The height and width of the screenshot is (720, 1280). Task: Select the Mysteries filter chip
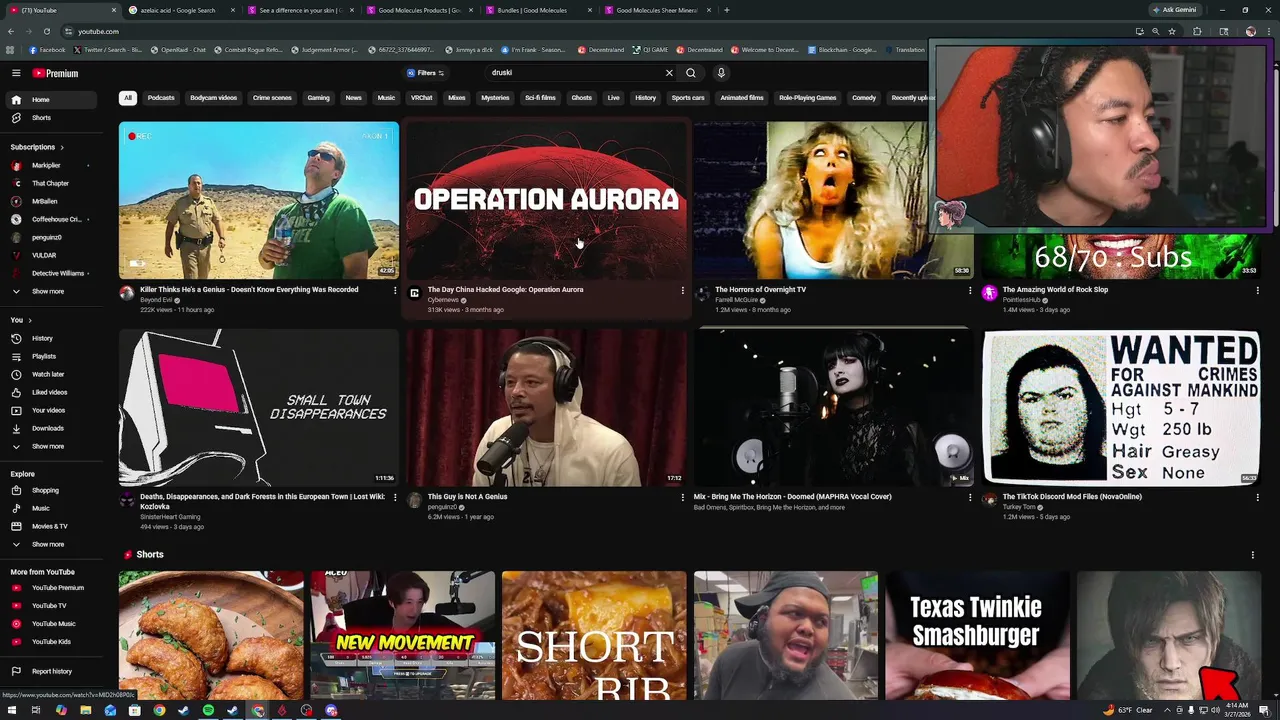tap(495, 98)
